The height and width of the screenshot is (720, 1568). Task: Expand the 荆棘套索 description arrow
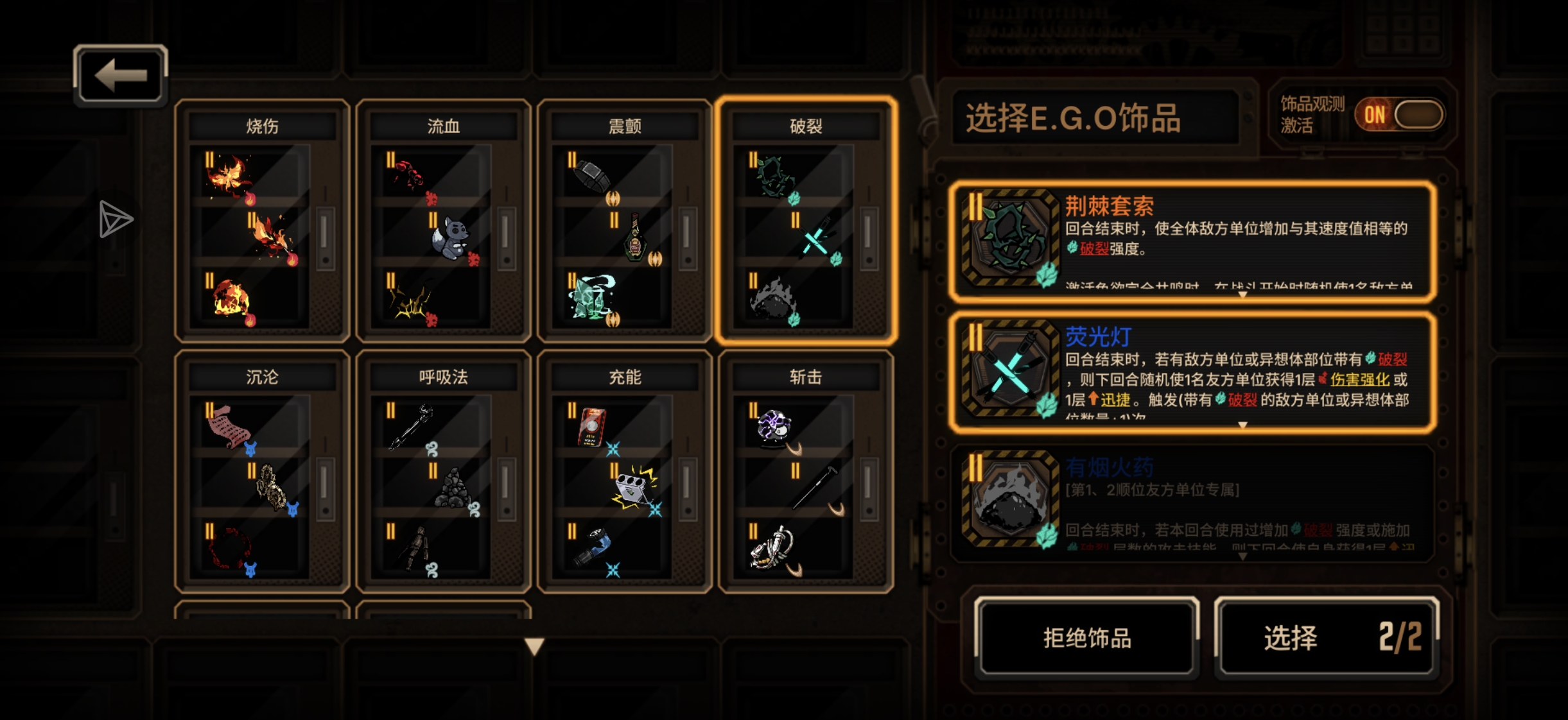coord(1242,295)
